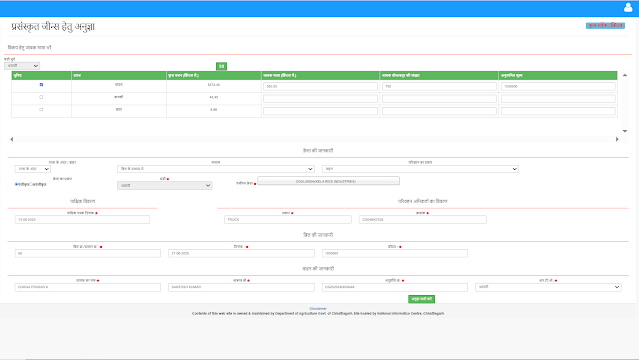Viewport: 639px width, 360px height.
Task: Click the bill amount field in bill section
Action: tap(395, 253)
